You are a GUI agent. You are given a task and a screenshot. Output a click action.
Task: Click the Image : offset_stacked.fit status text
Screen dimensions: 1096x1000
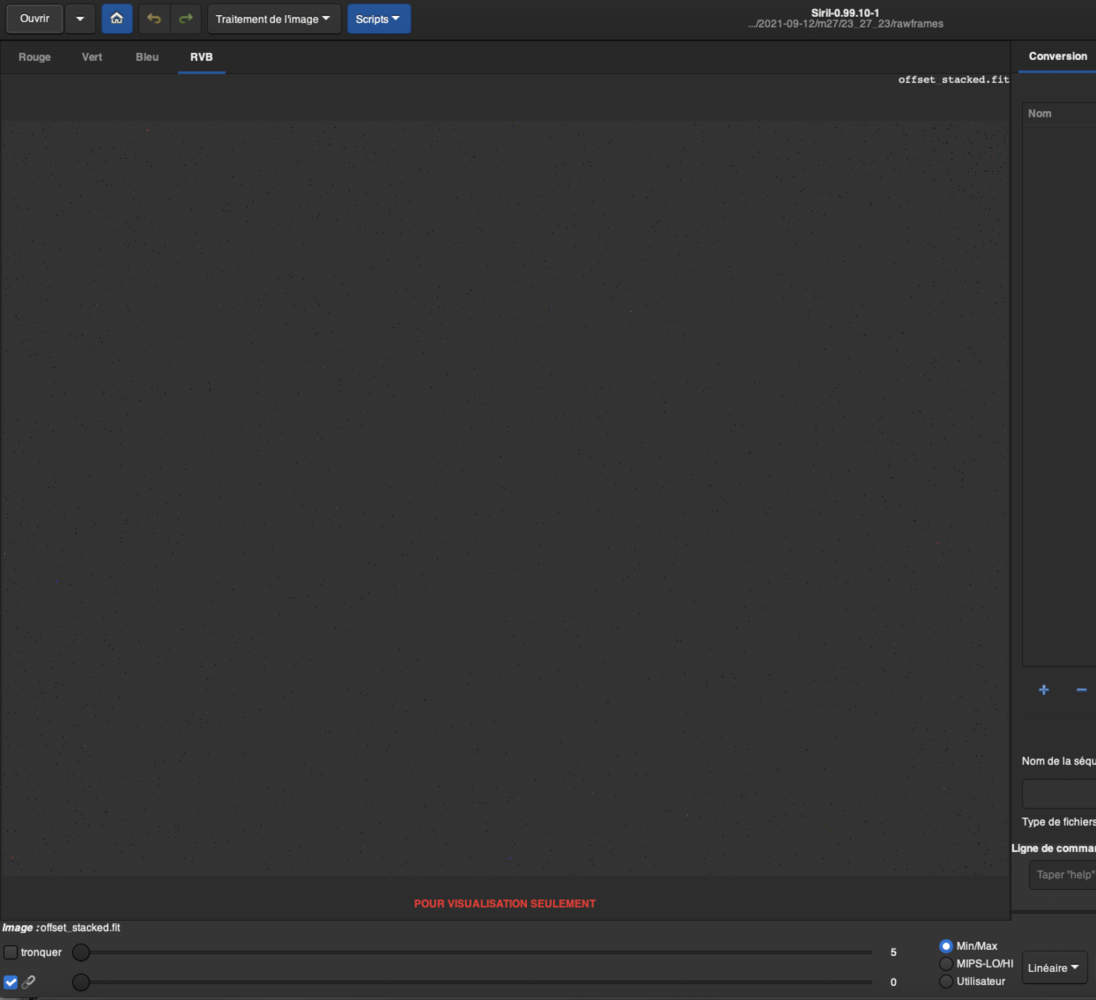coord(62,927)
